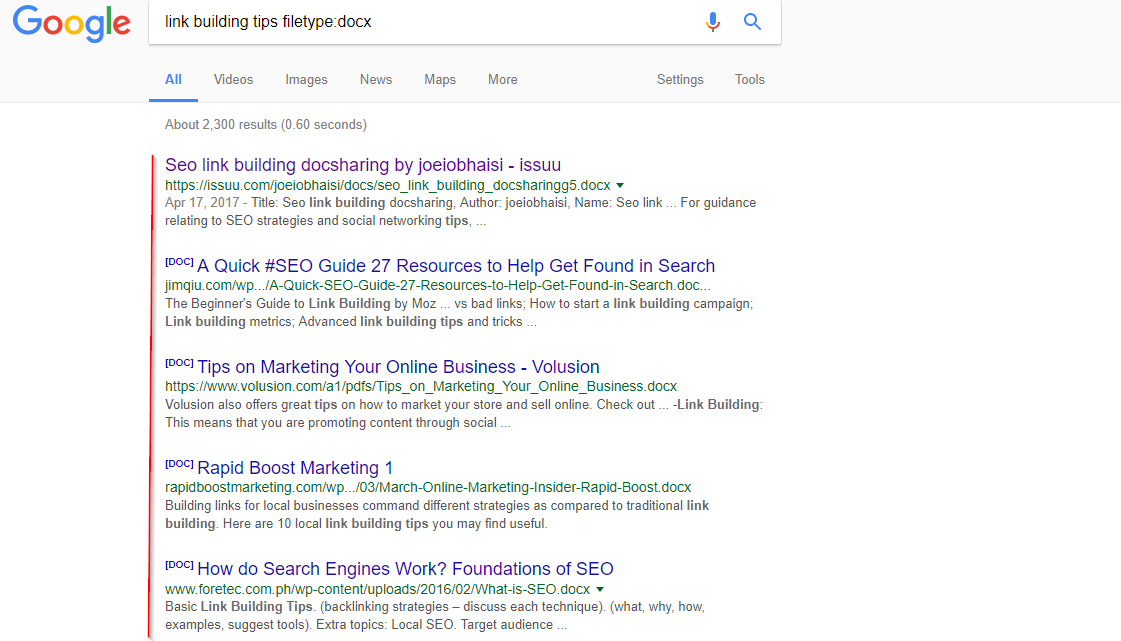Click the issuu.com green URL text
Screen dimensions: 1121x641
pyautogui.click(x=387, y=185)
